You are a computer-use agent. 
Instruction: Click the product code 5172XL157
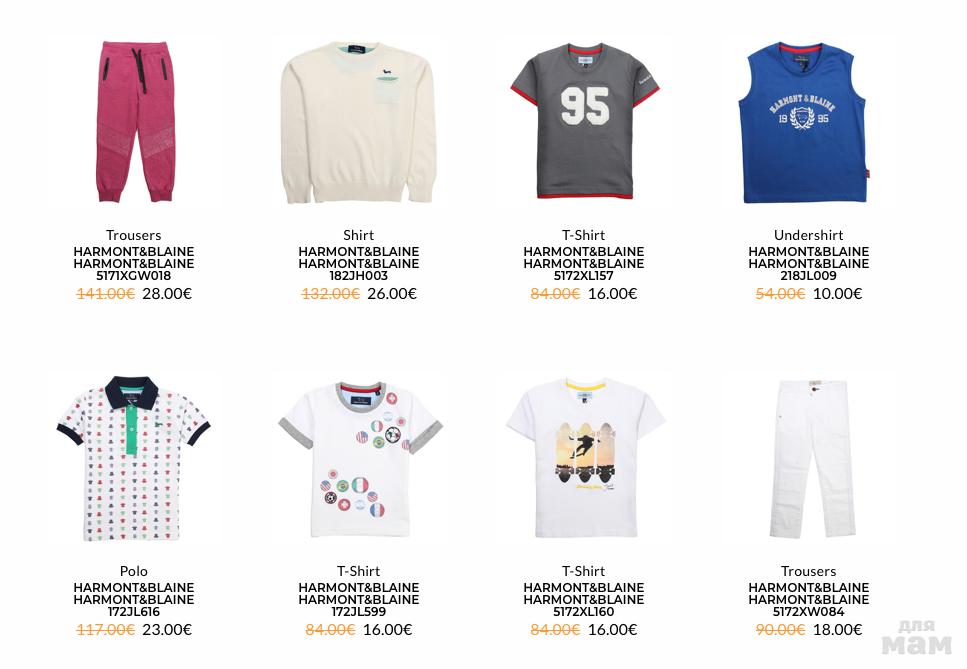583,276
